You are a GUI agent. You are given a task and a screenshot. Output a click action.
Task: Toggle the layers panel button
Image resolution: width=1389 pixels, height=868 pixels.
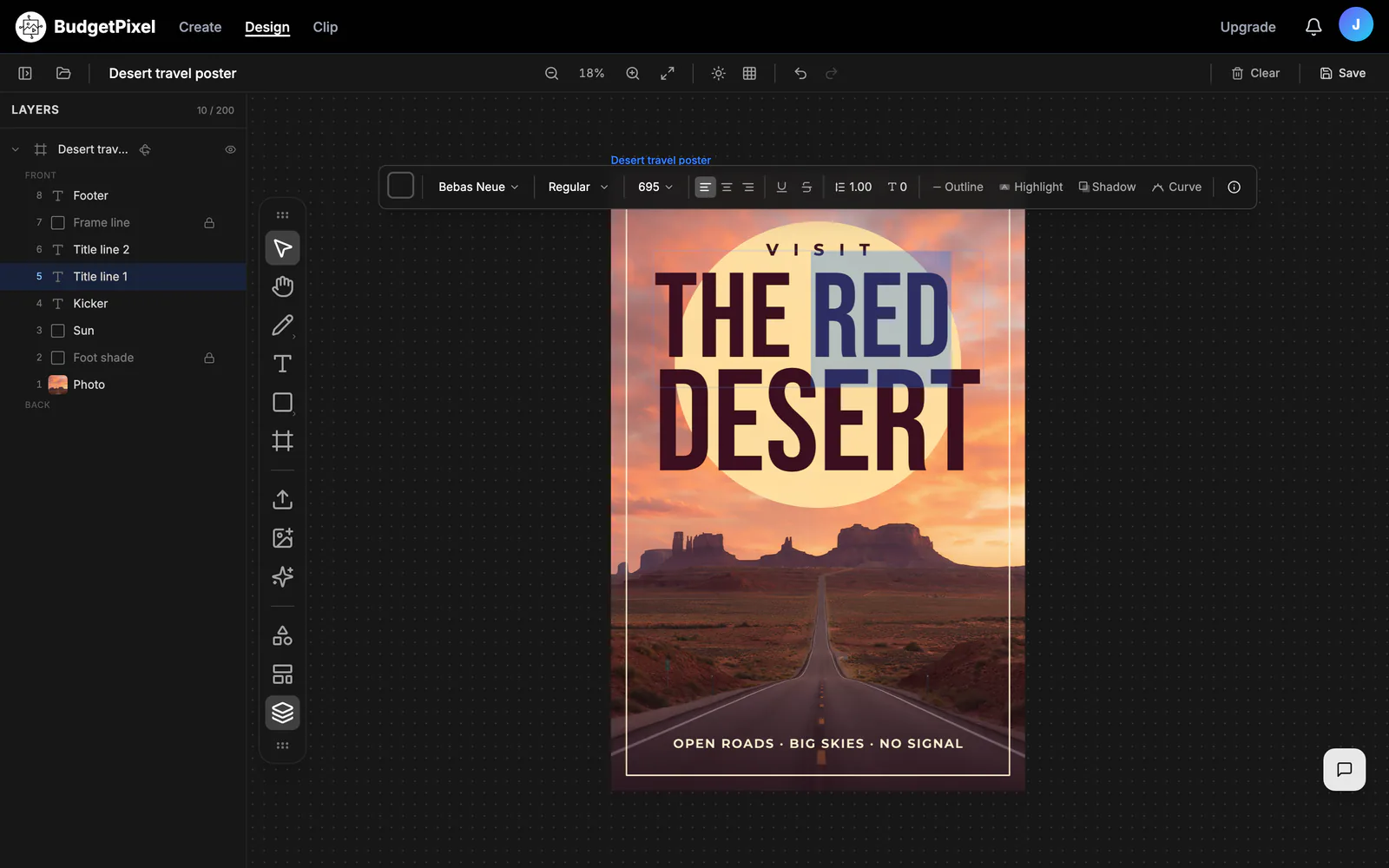coord(282,713)
